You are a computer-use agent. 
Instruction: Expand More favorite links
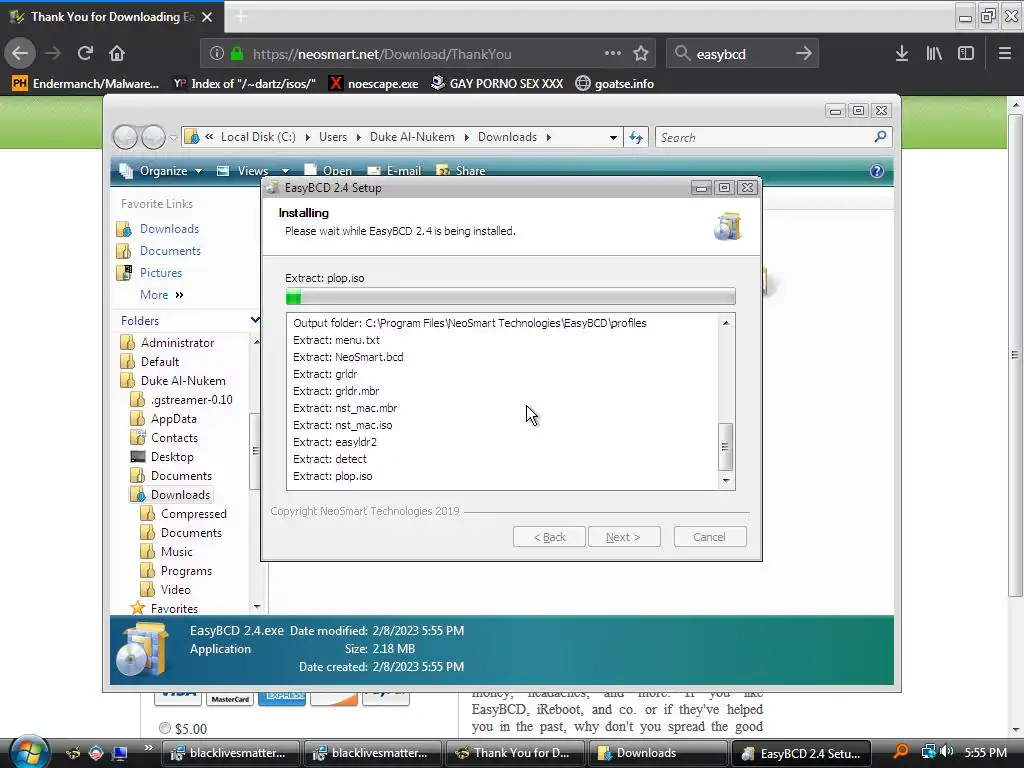point(161,295)
